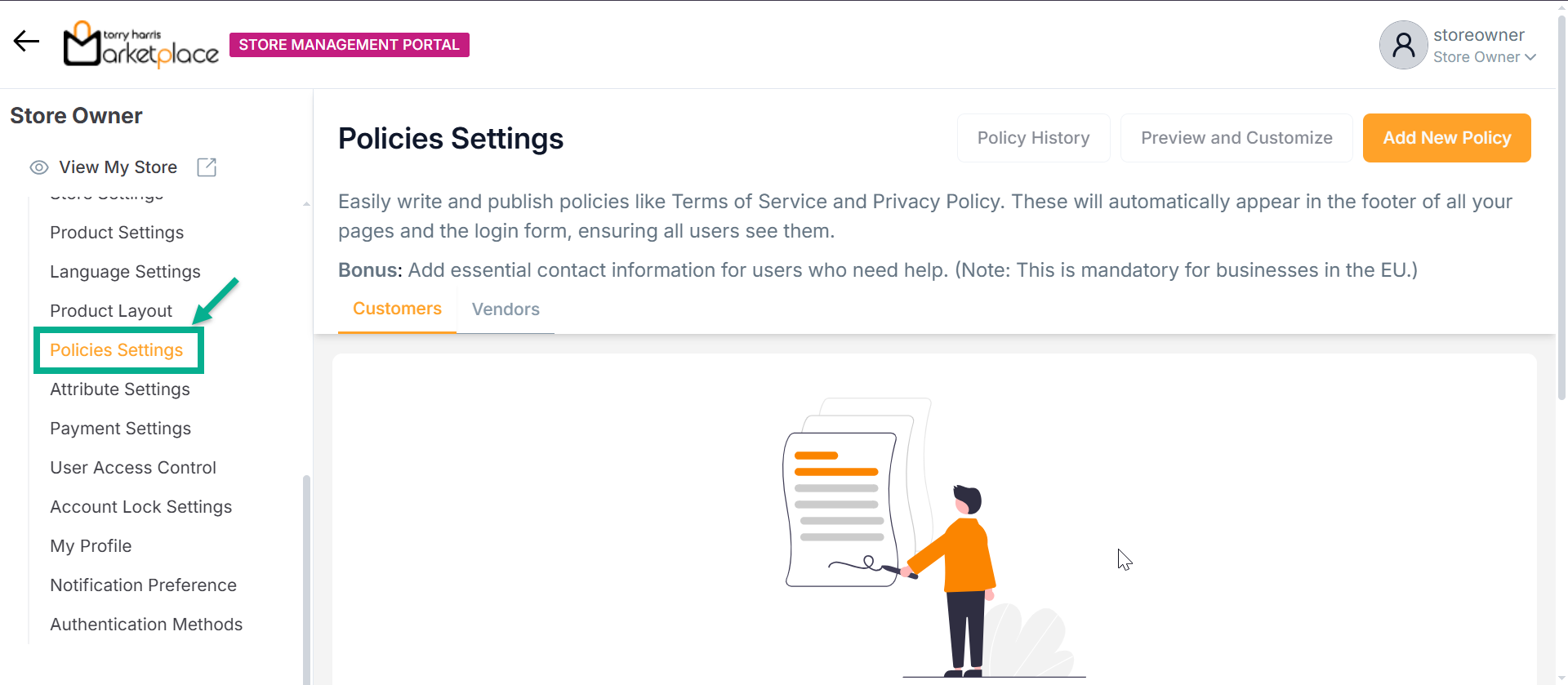This screenshot has height=685, width=1568.
Task: Click the Add New Policy button
Action: click(x=1446, y=138)
